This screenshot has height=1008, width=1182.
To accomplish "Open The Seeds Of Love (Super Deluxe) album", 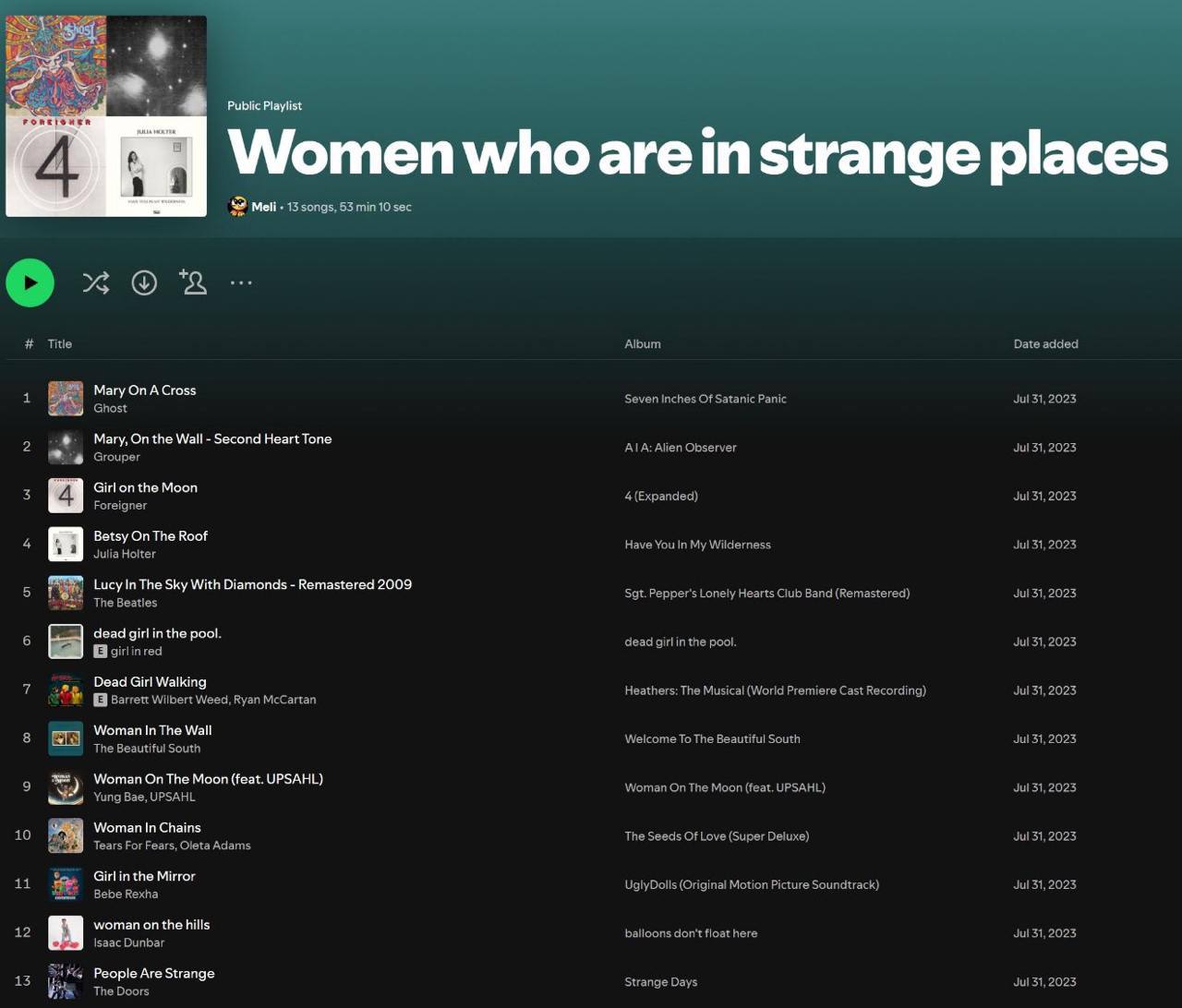I will 717,836.
